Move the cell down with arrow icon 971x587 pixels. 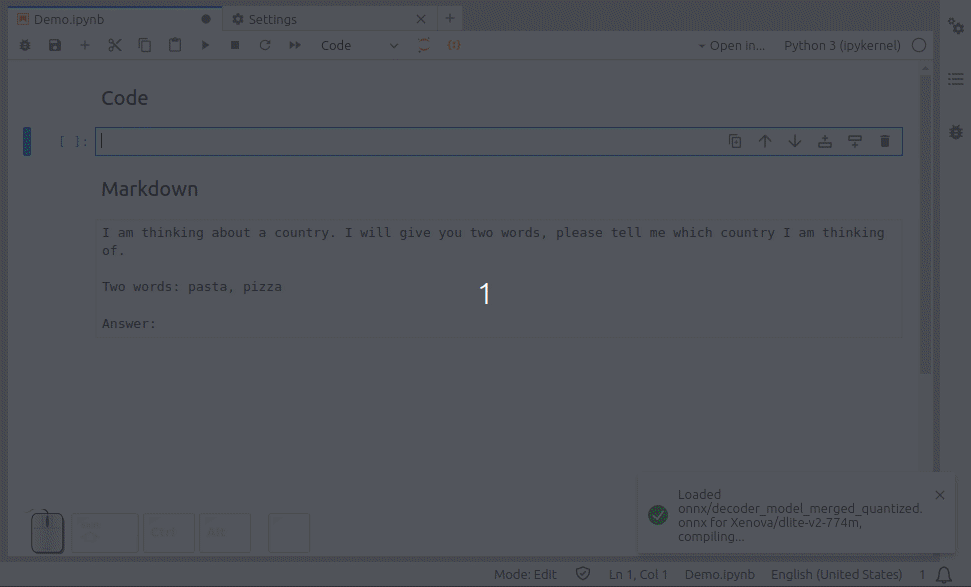point(795,141)
